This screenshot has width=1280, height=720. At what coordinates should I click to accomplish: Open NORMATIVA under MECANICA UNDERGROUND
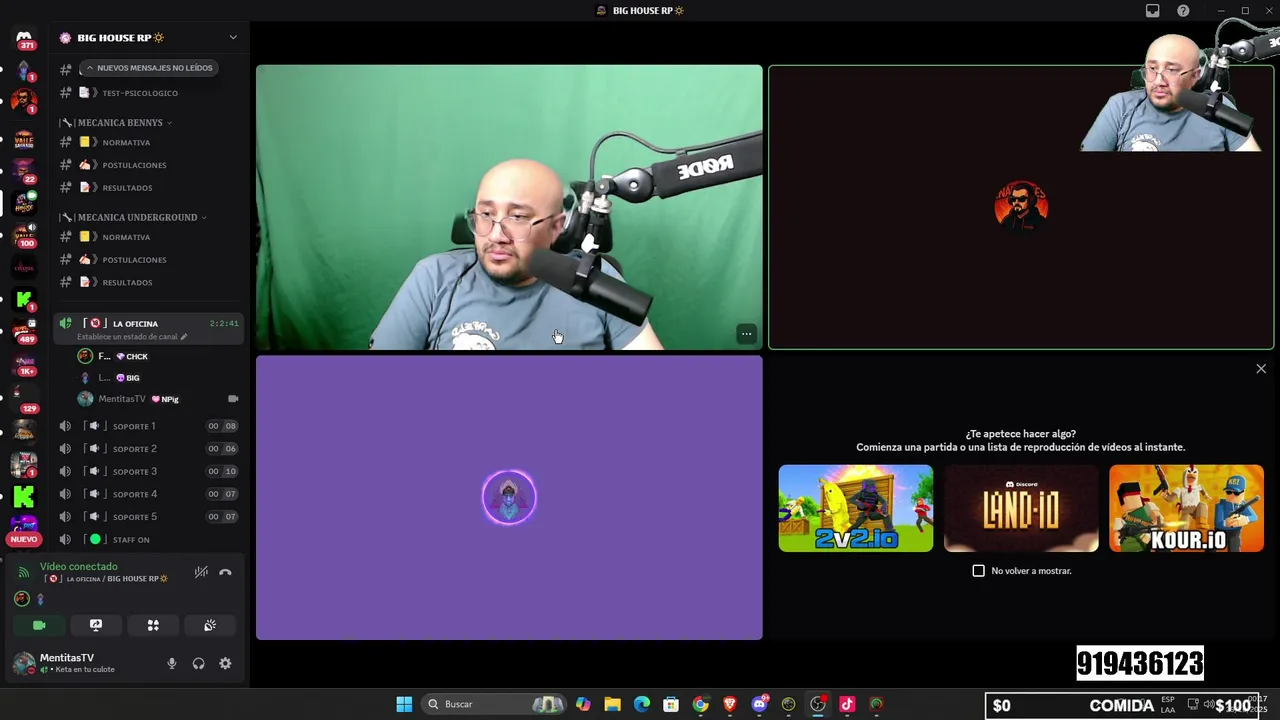click(150, 237)
